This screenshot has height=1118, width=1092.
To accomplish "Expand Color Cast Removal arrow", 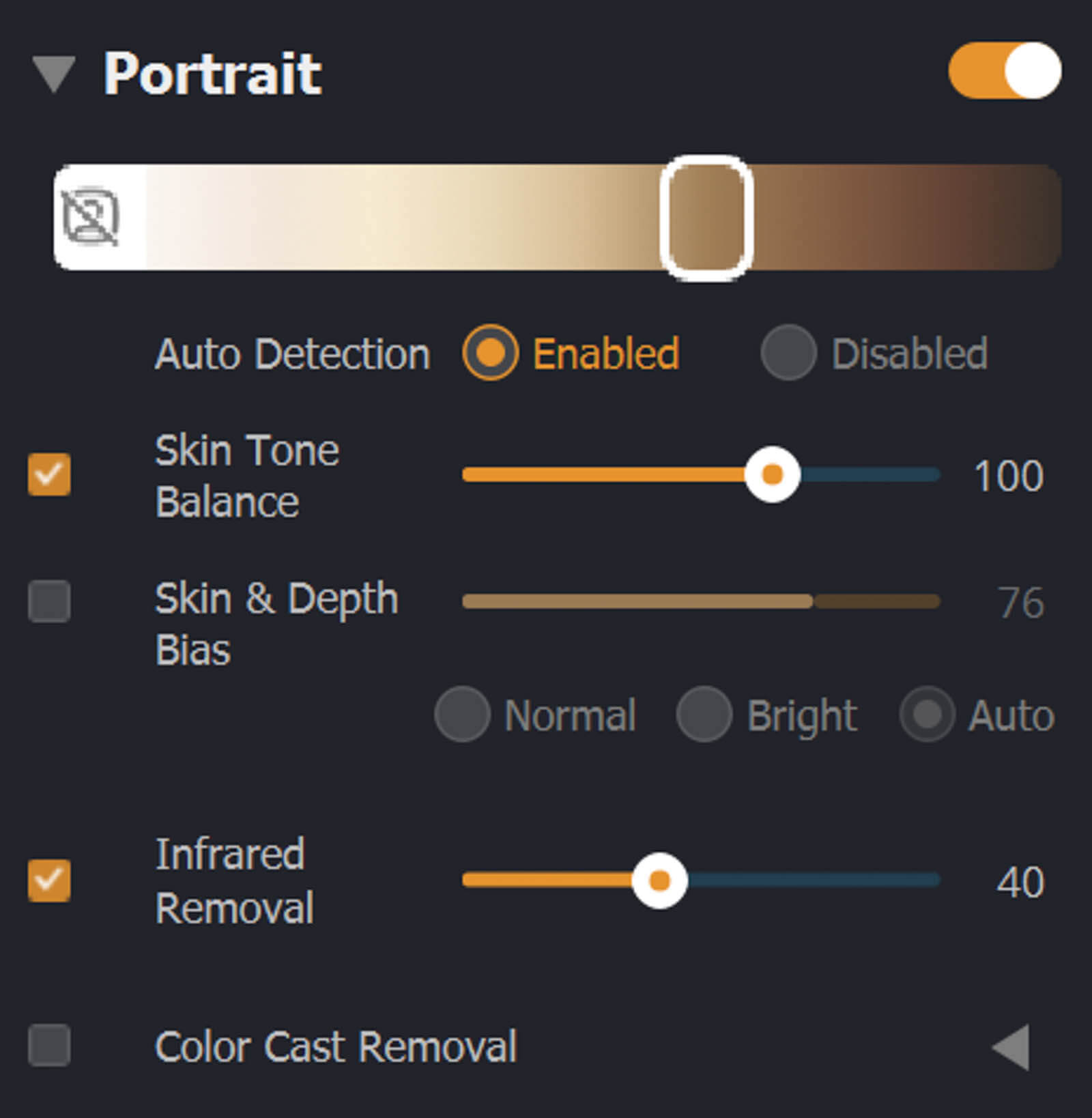I will tap(1011, 1046).
